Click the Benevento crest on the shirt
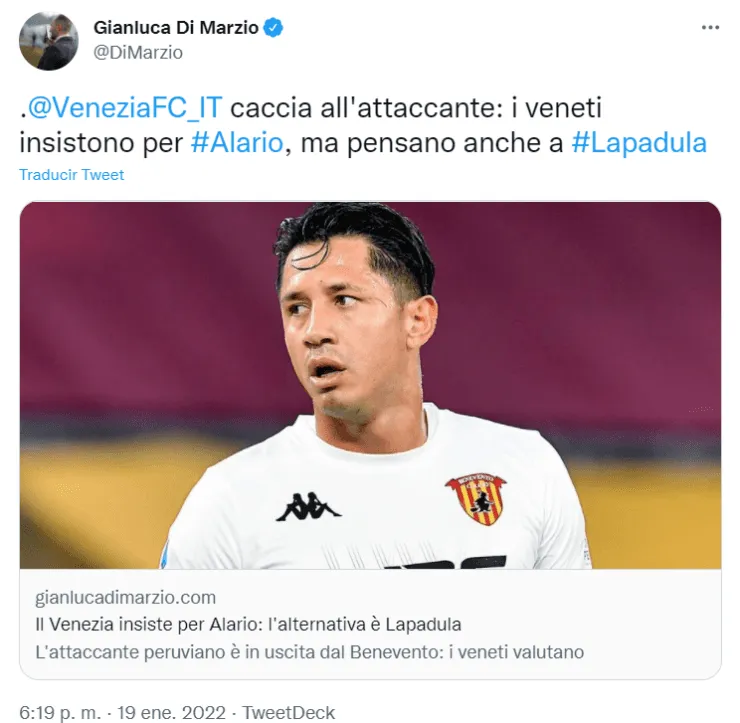Screen dimensions: 740x723 click(475, 499)
